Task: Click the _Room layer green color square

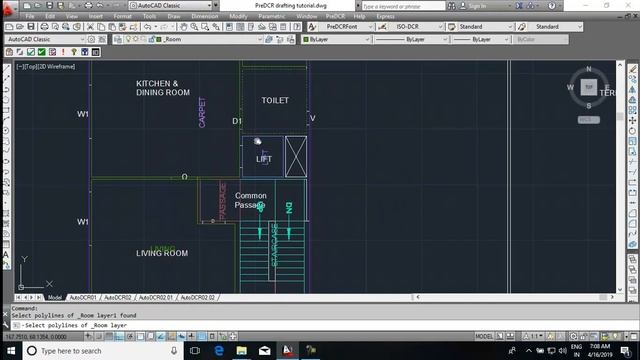Action: [159, 40]
